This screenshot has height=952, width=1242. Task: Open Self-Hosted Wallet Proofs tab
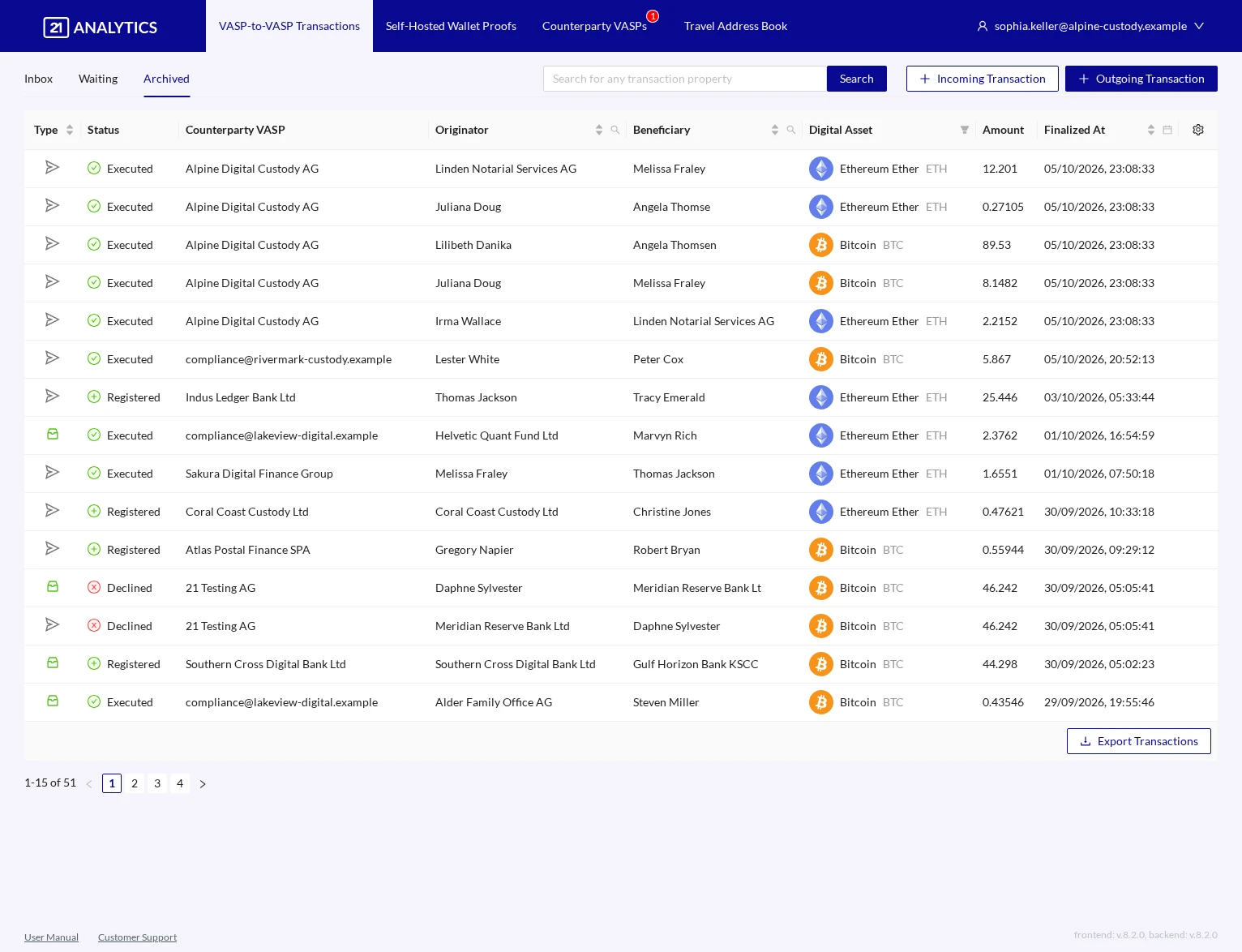pyautogui.click(x=451, y=26)
